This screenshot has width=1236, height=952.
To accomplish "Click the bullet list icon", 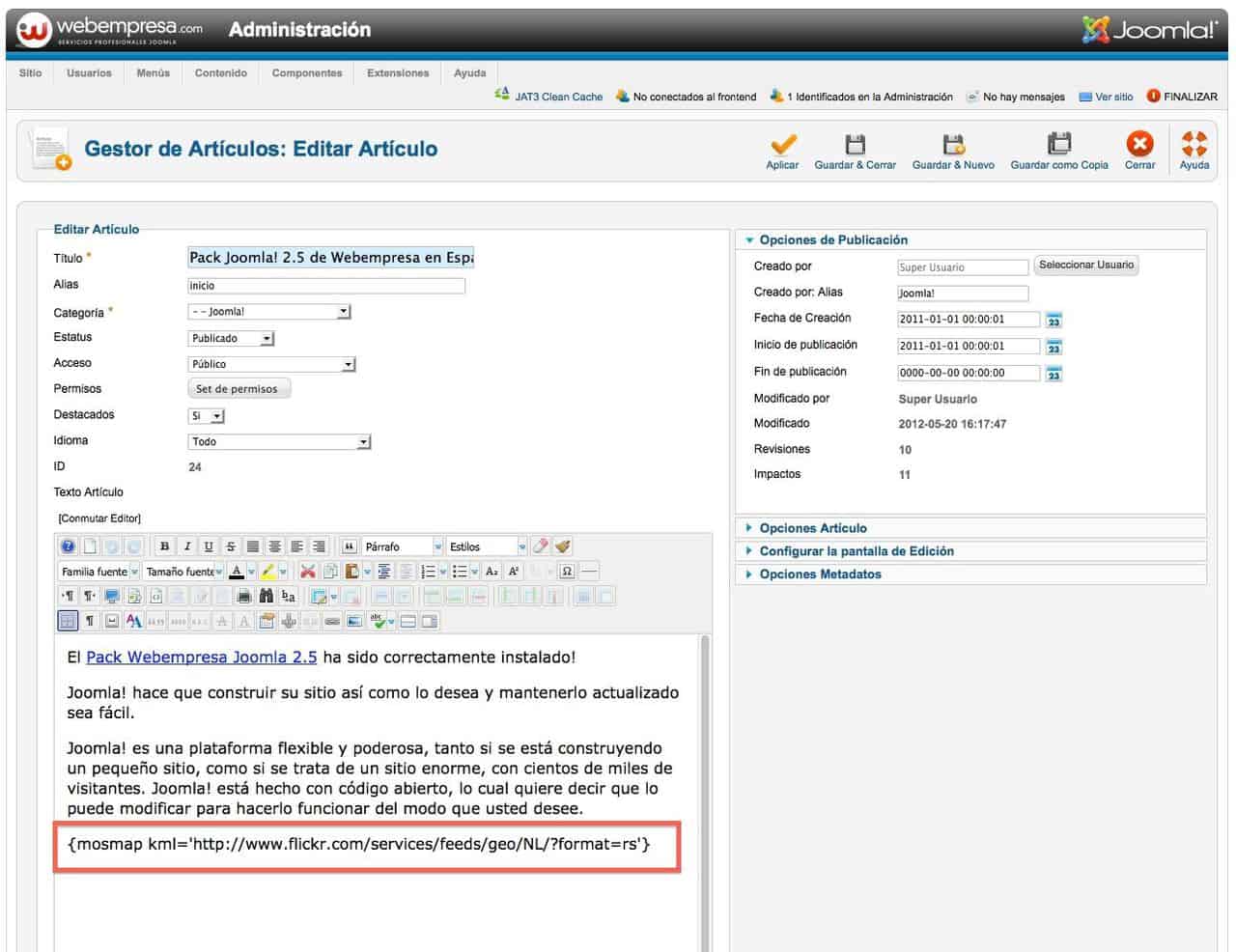I will tap(460, 572).
